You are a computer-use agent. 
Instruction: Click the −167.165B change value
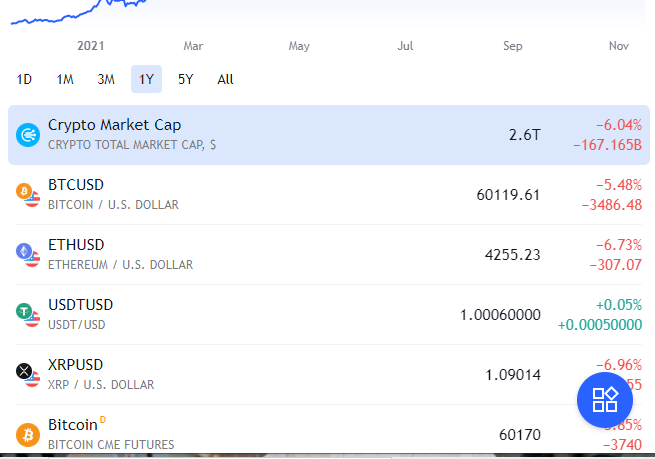(607, 145)
